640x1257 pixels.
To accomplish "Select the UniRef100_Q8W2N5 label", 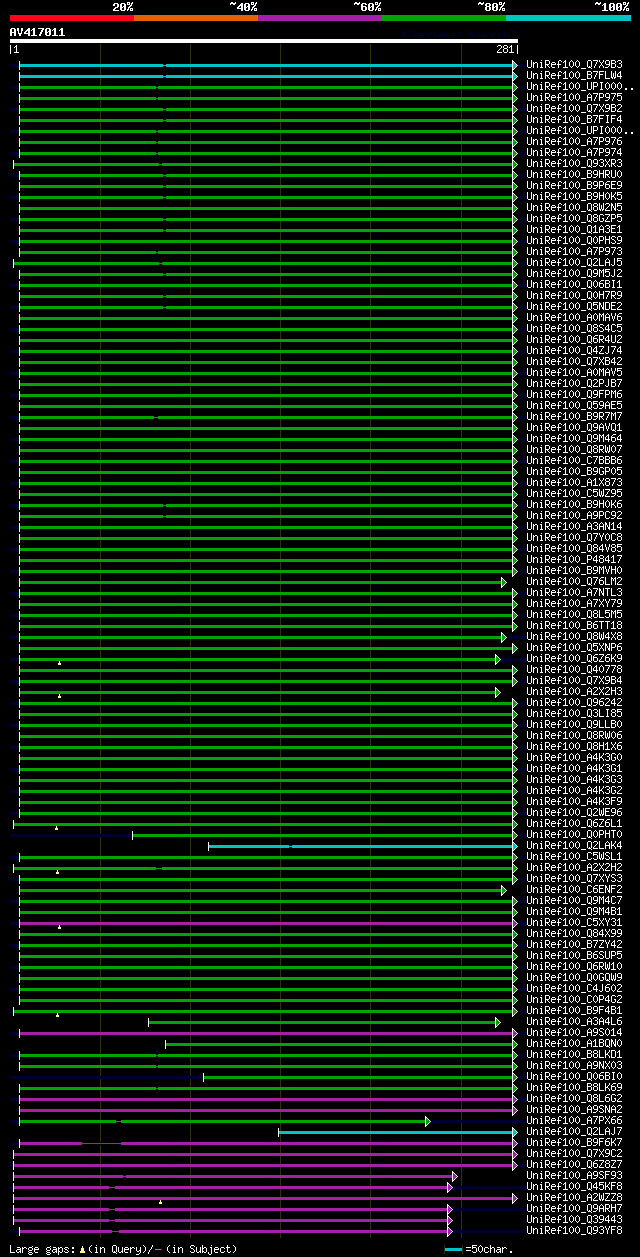I will [574, 208].
